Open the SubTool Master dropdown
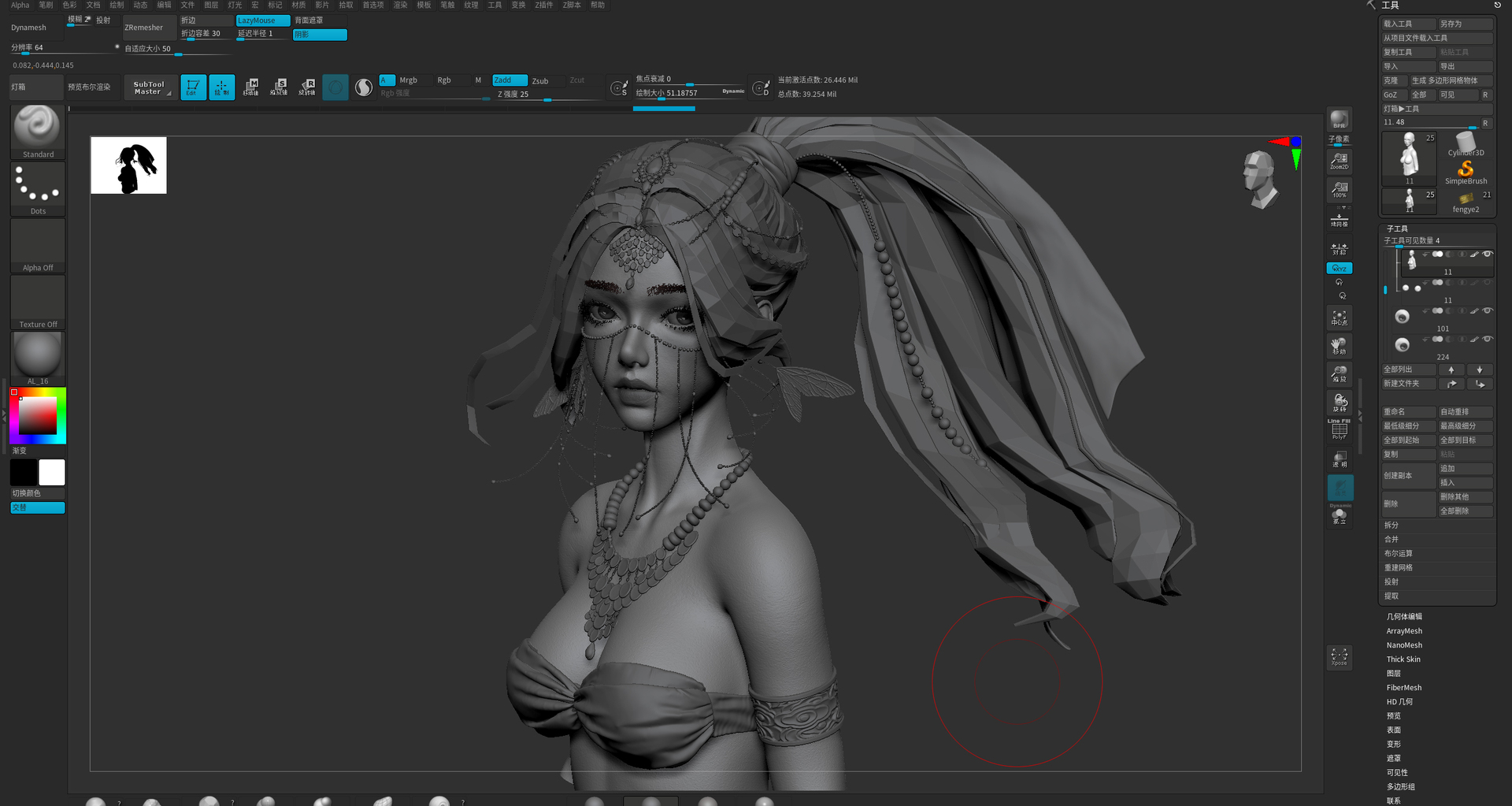The width and height of the screenshot is (1512, 806). tap(149, 87)
